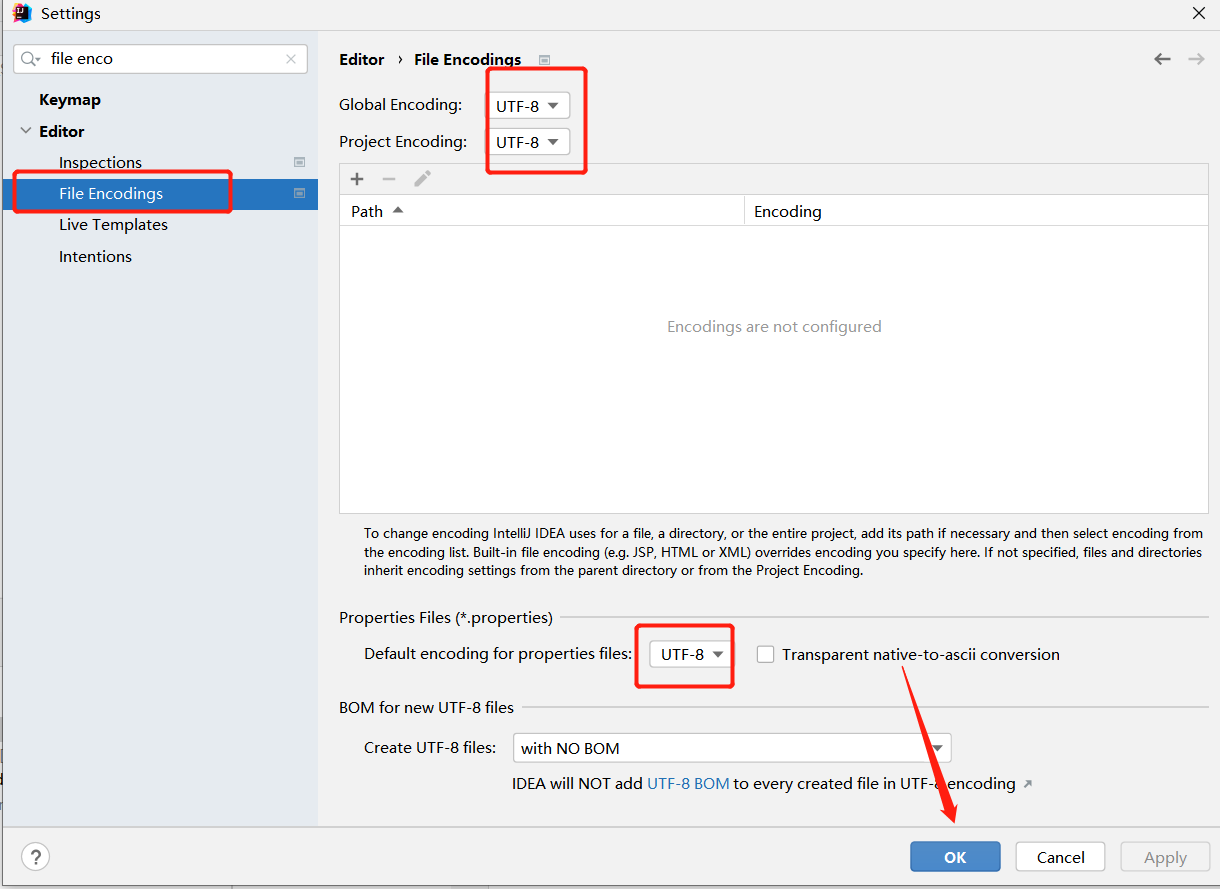Click the 'Encodings are not configured' text
This screenshot has width=1220, height=889.
click(774, 327)
